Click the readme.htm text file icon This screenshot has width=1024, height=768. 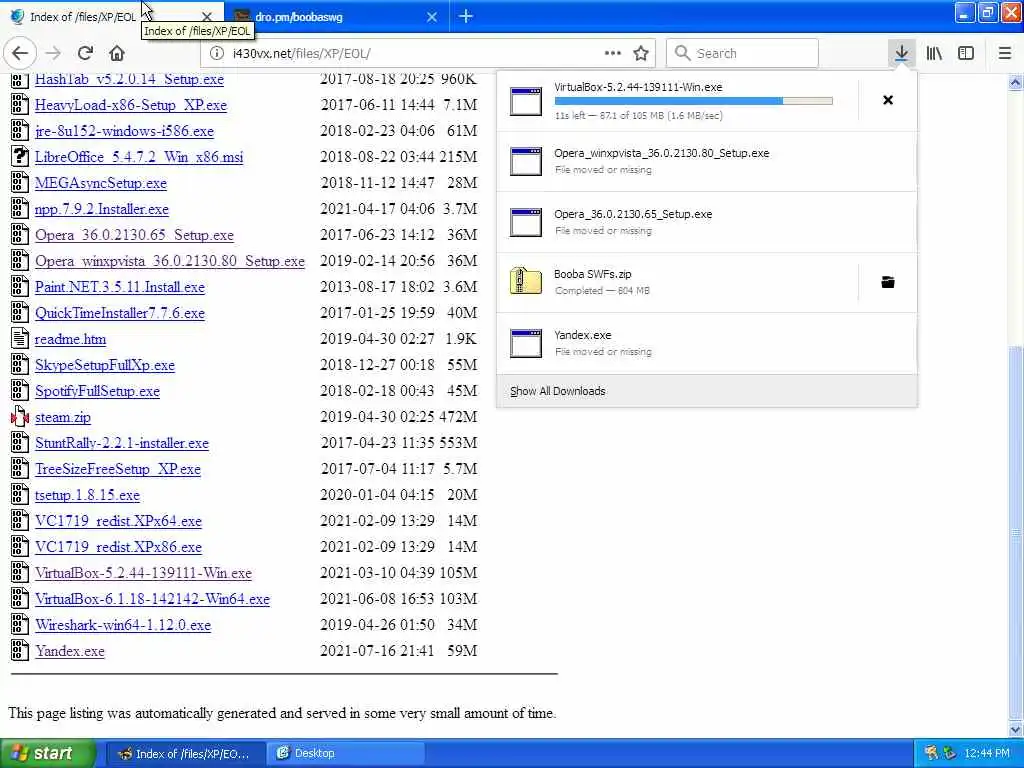click(x=20, y=338)
